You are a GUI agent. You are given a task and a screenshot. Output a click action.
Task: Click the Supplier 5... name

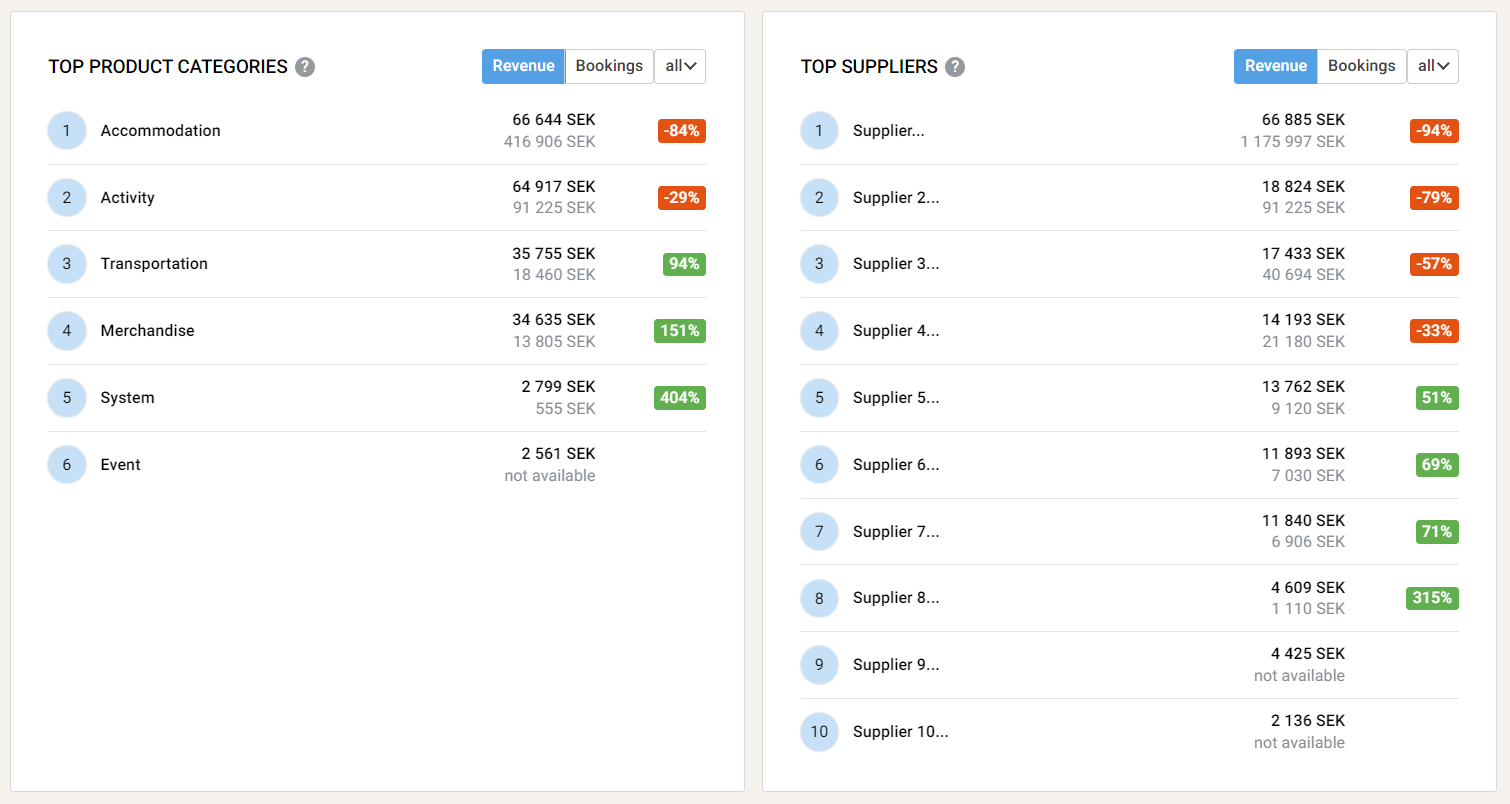(x=896, y=398)
